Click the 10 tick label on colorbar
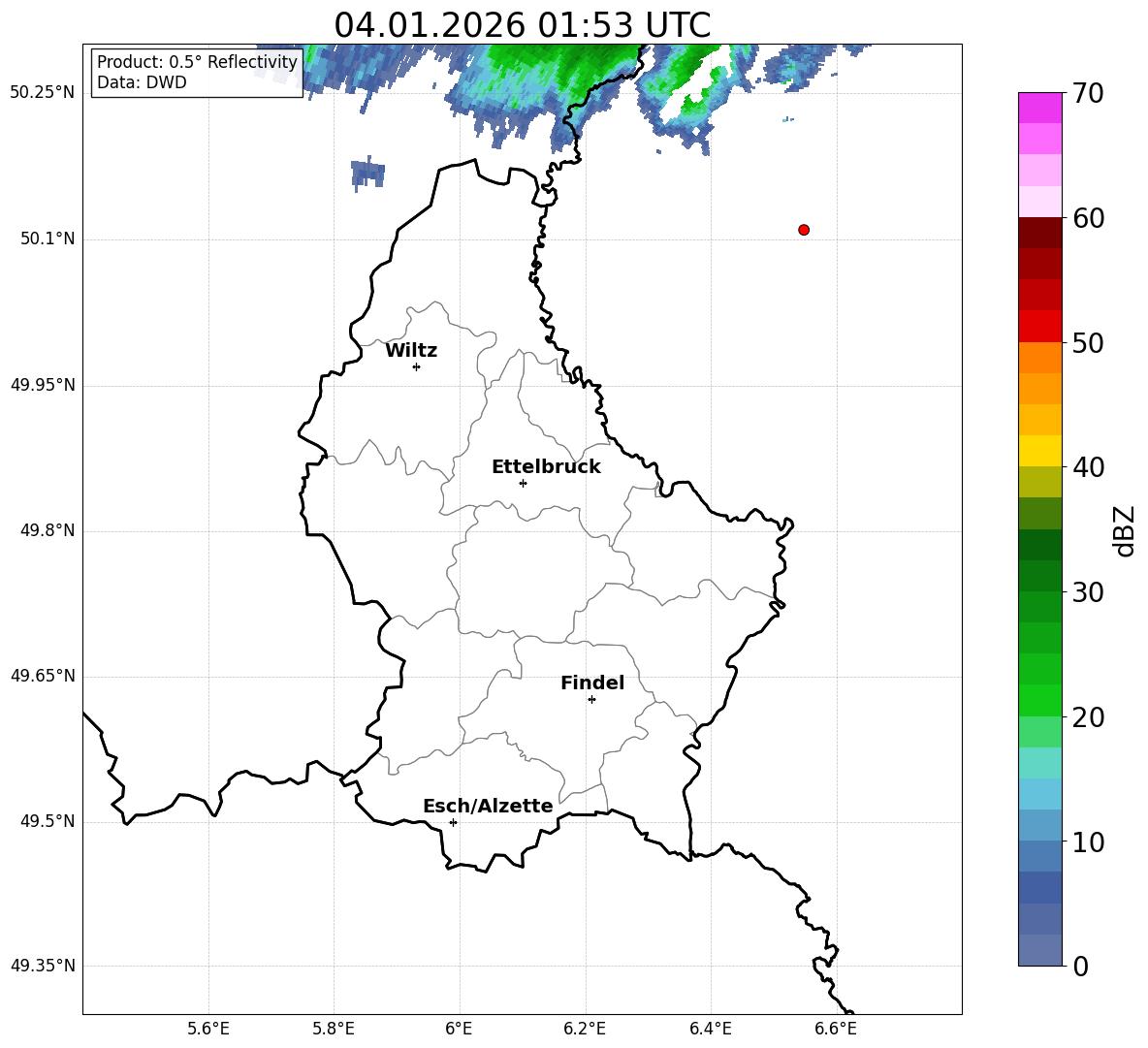The width and height of the screenshot is (1148, 1048). 1088,842
